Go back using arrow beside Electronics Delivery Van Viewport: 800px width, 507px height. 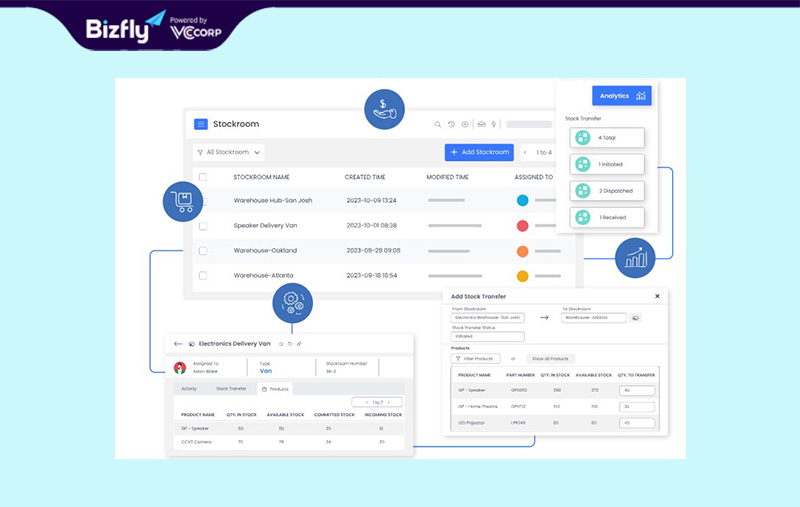(178, 343)
